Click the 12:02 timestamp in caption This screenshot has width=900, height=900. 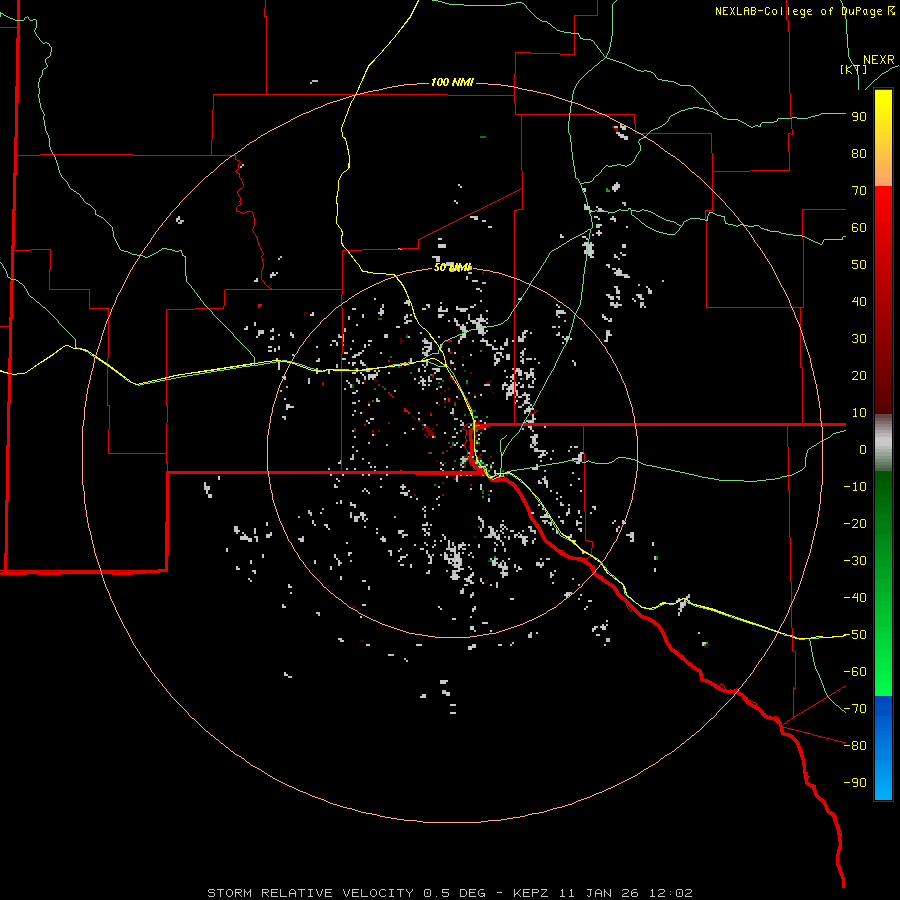pyautogui.click(x=670, y=893)
